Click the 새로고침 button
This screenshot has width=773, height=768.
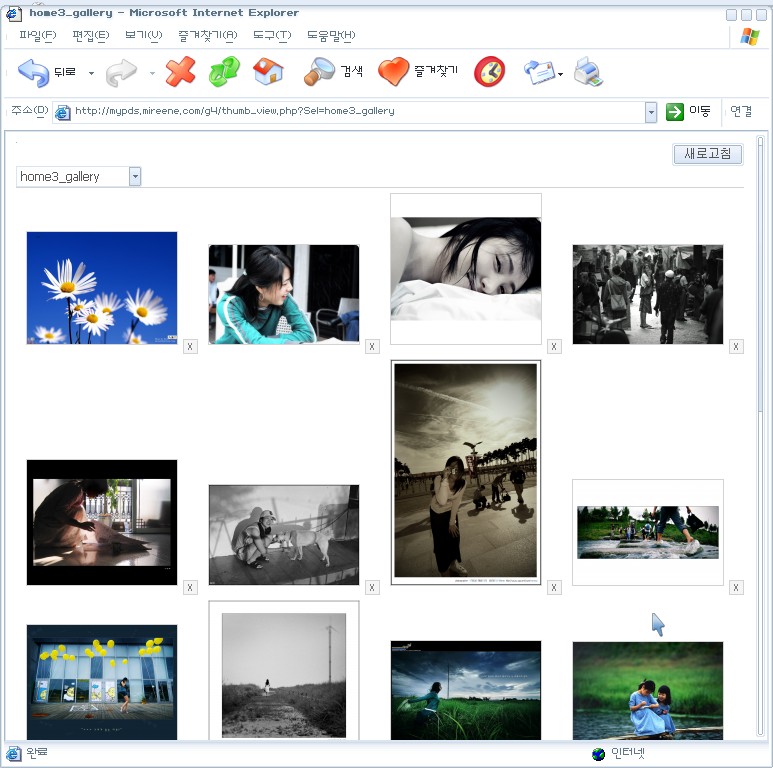[707, 154]
